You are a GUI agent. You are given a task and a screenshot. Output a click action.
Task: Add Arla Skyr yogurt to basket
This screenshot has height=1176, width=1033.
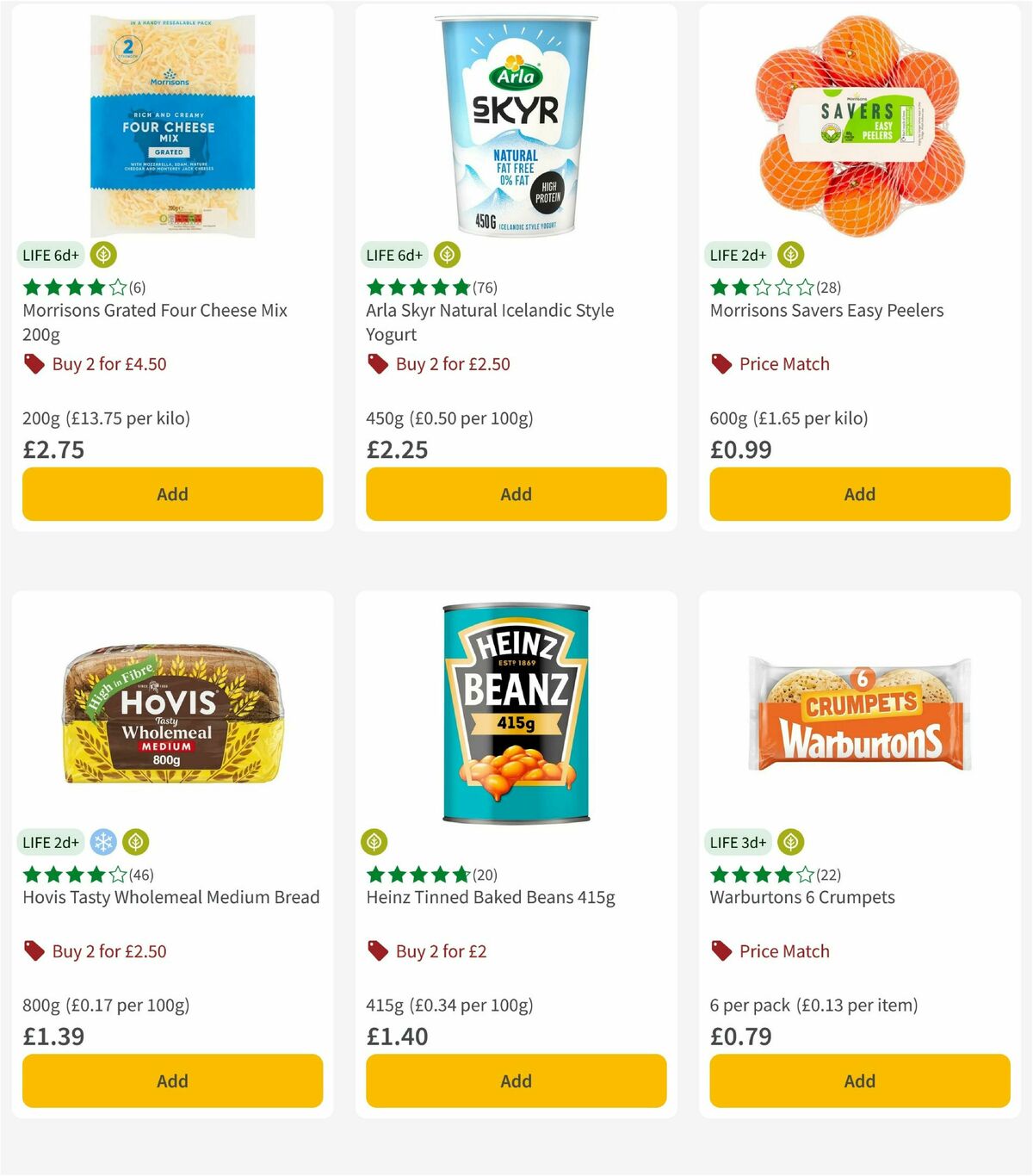[x=515, y=494]
